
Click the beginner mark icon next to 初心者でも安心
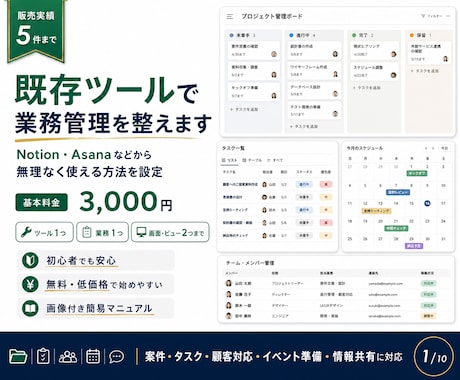click(30, 260)
